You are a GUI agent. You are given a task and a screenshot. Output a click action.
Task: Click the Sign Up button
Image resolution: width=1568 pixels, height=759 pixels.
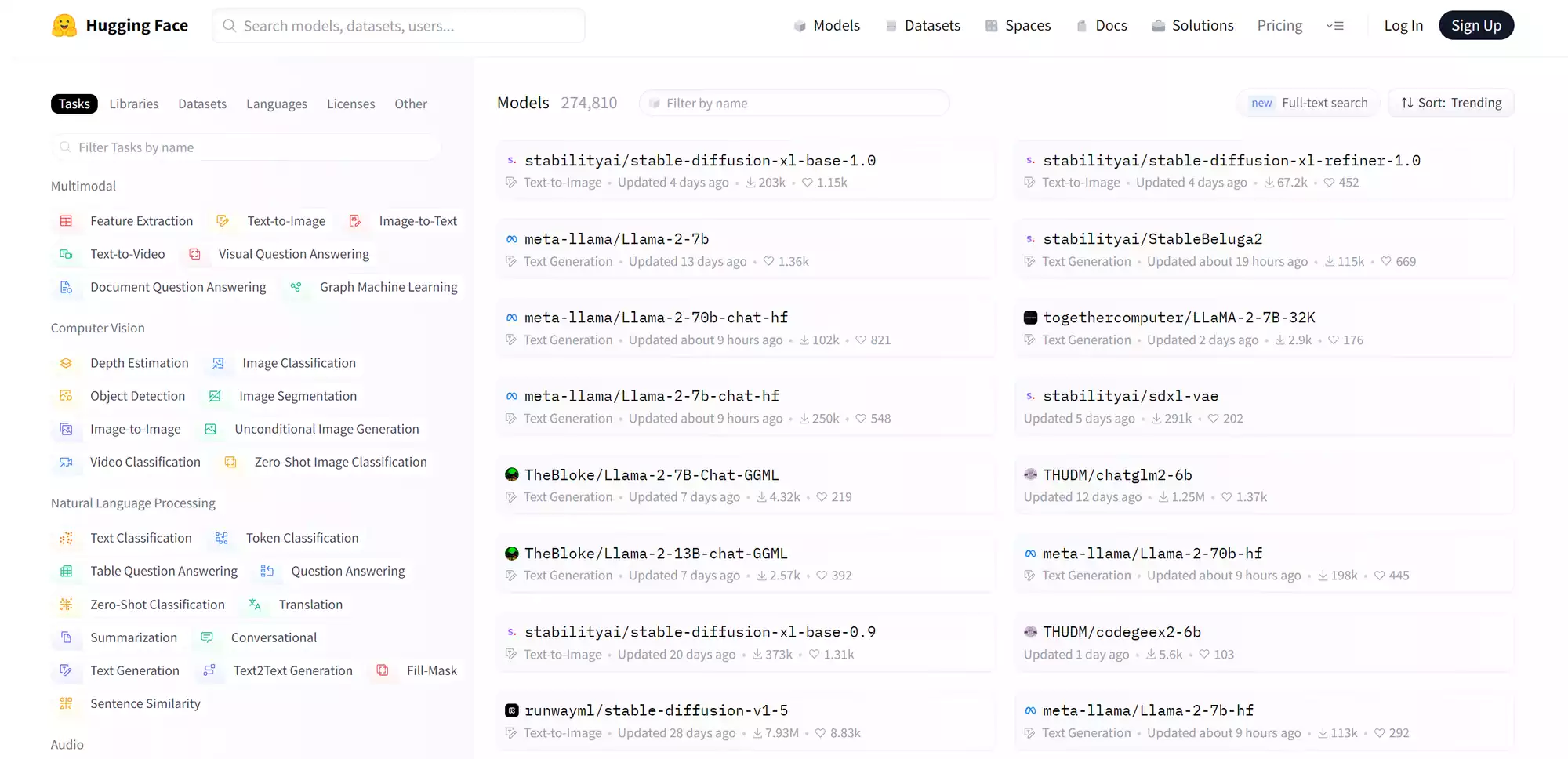1476,25
